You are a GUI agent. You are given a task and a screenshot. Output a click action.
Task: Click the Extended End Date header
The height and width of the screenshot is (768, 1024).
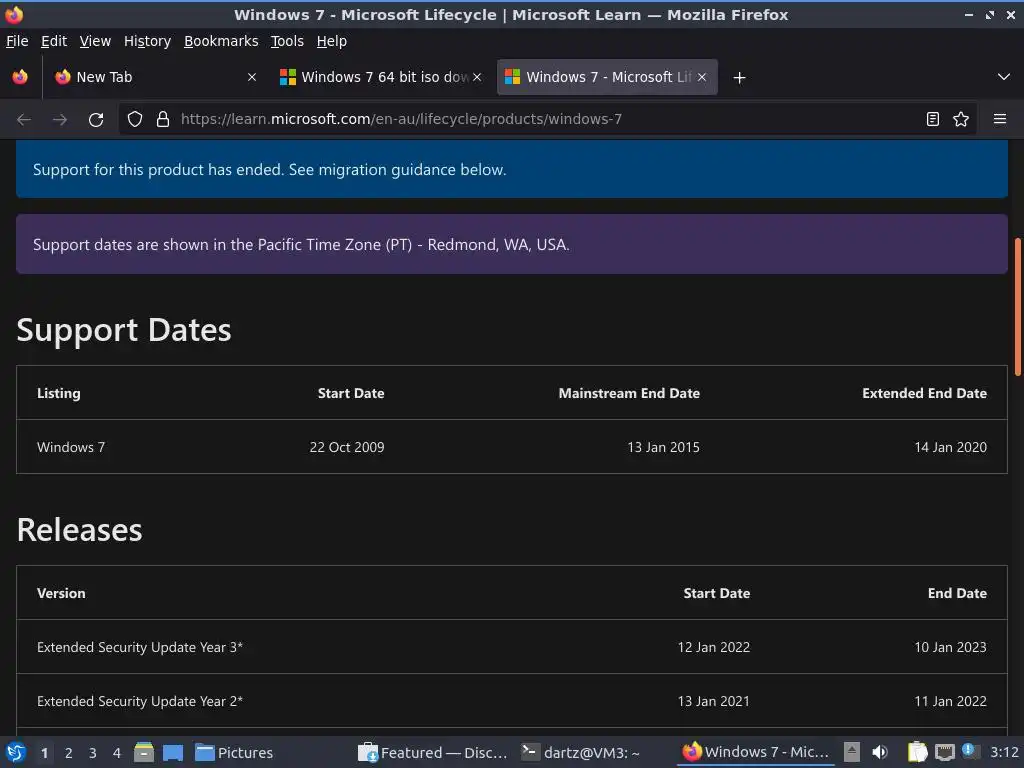(924, 393)
